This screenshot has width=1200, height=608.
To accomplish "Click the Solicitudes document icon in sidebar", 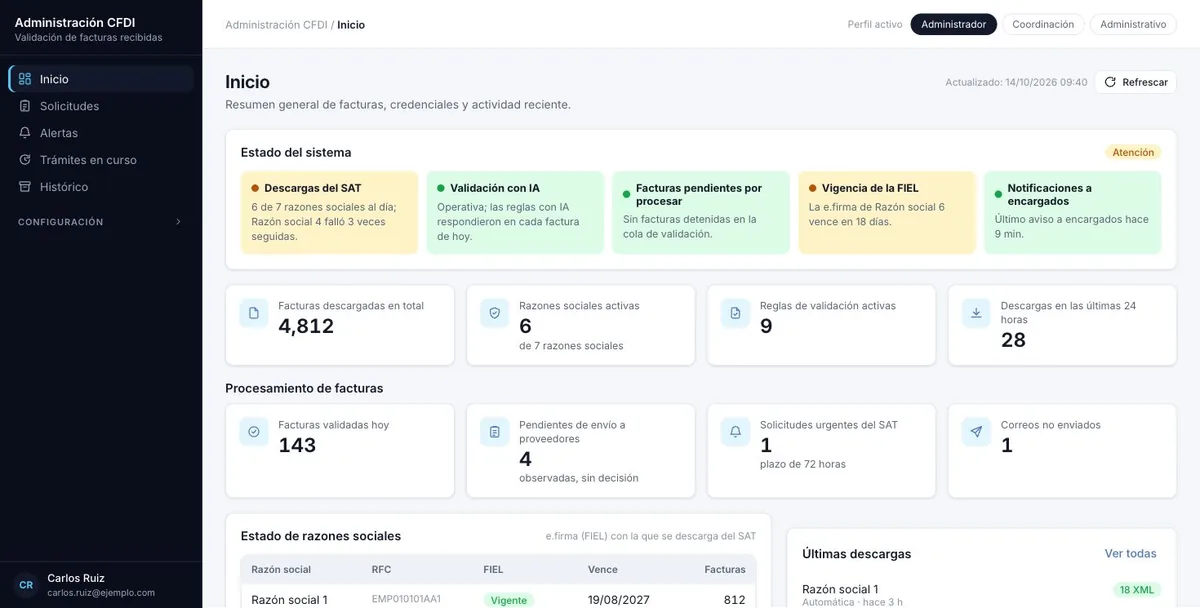I will (25, 106).
